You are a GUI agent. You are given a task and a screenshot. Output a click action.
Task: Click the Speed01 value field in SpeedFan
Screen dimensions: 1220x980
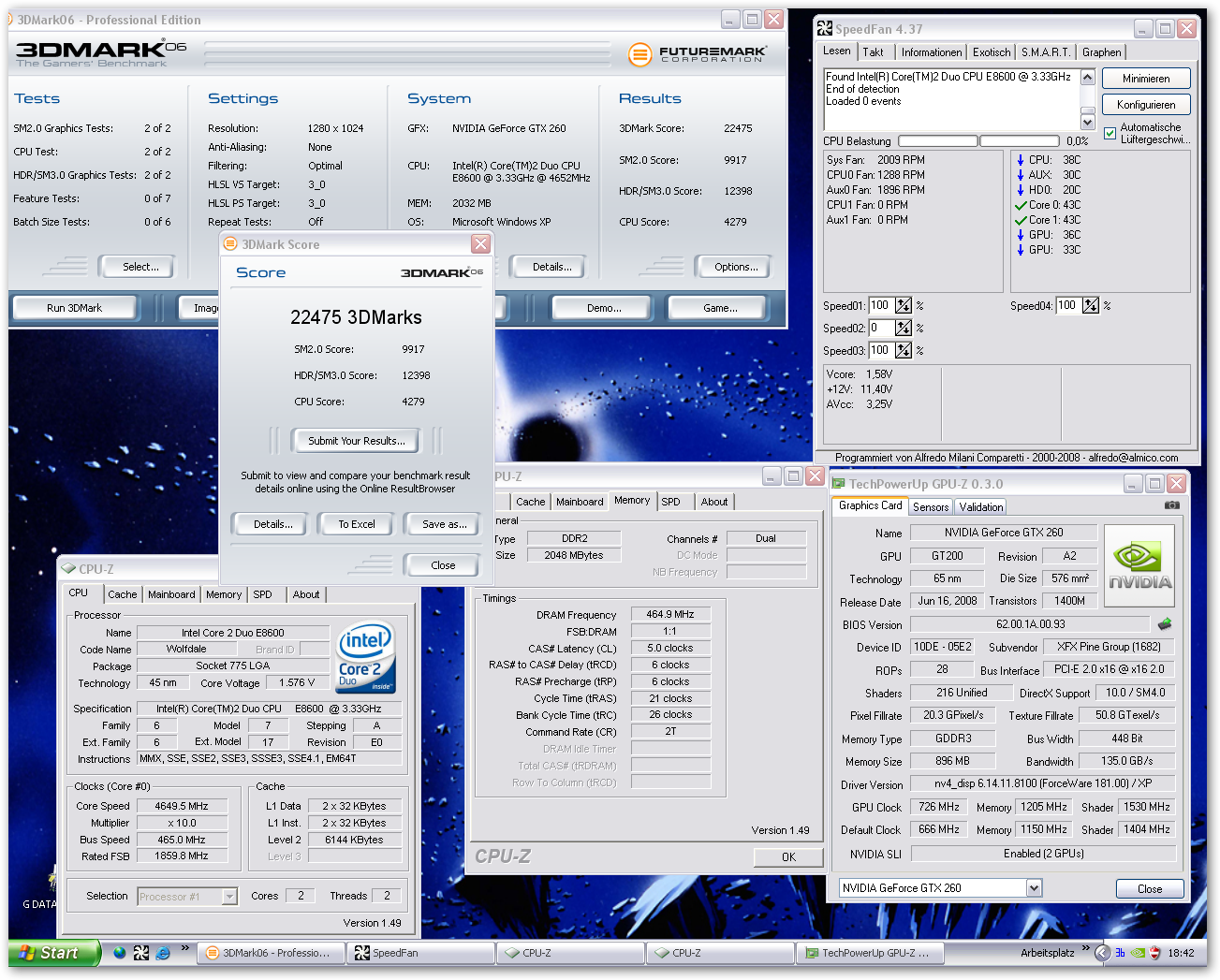tap(880, 305)
